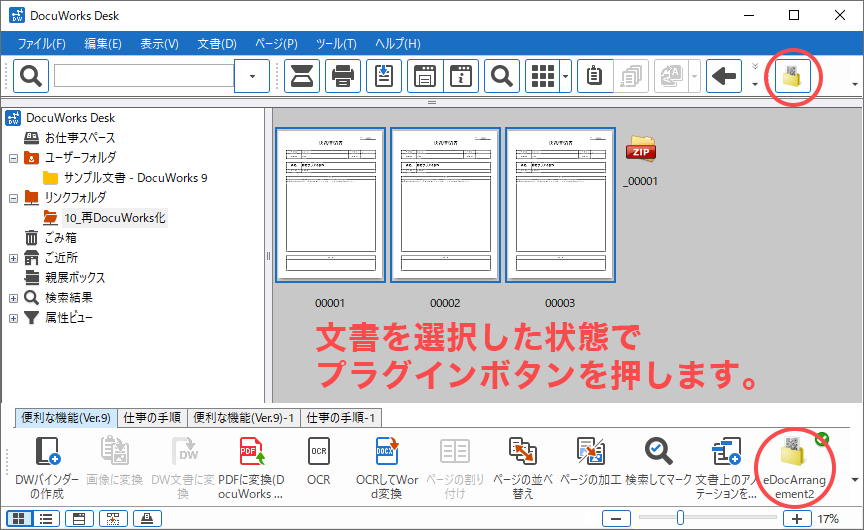Select サンプル文書 - DocuWorks 9 folder
Viewport: 864px width, 530px height.
coord(136,178)
